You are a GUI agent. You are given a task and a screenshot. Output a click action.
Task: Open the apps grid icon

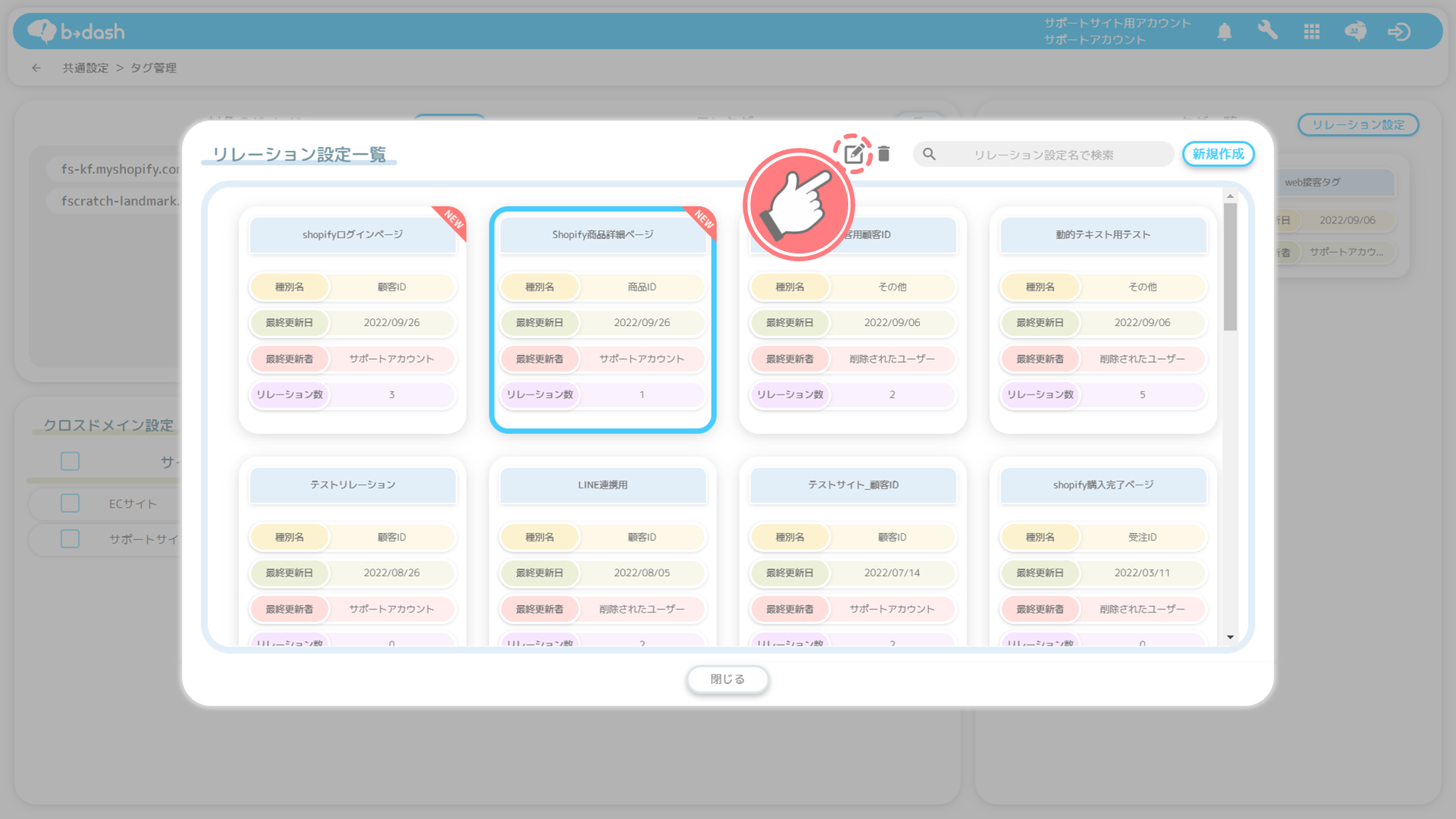[x=1312, y=32]
